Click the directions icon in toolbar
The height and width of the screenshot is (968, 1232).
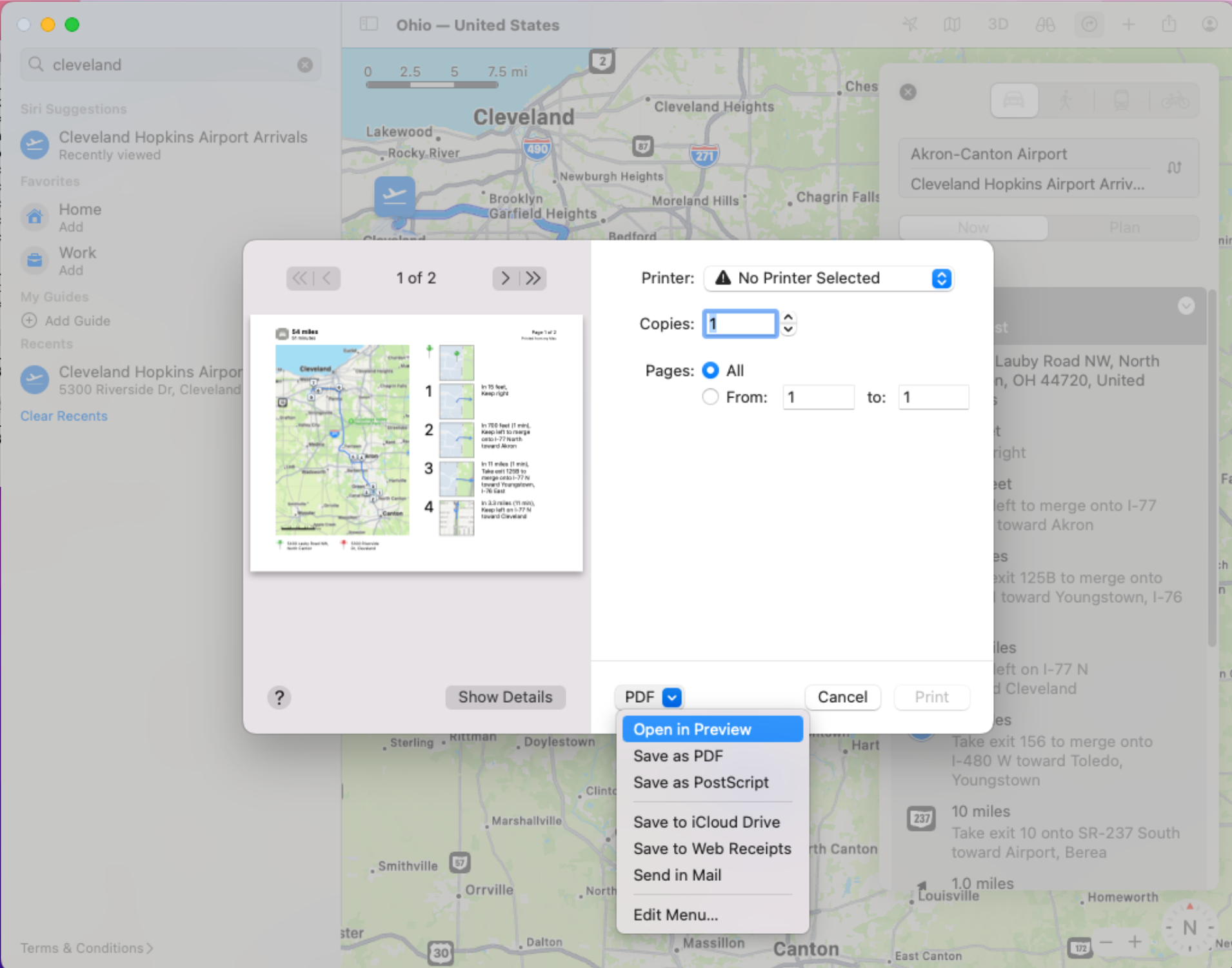[x=1089, y=25]
